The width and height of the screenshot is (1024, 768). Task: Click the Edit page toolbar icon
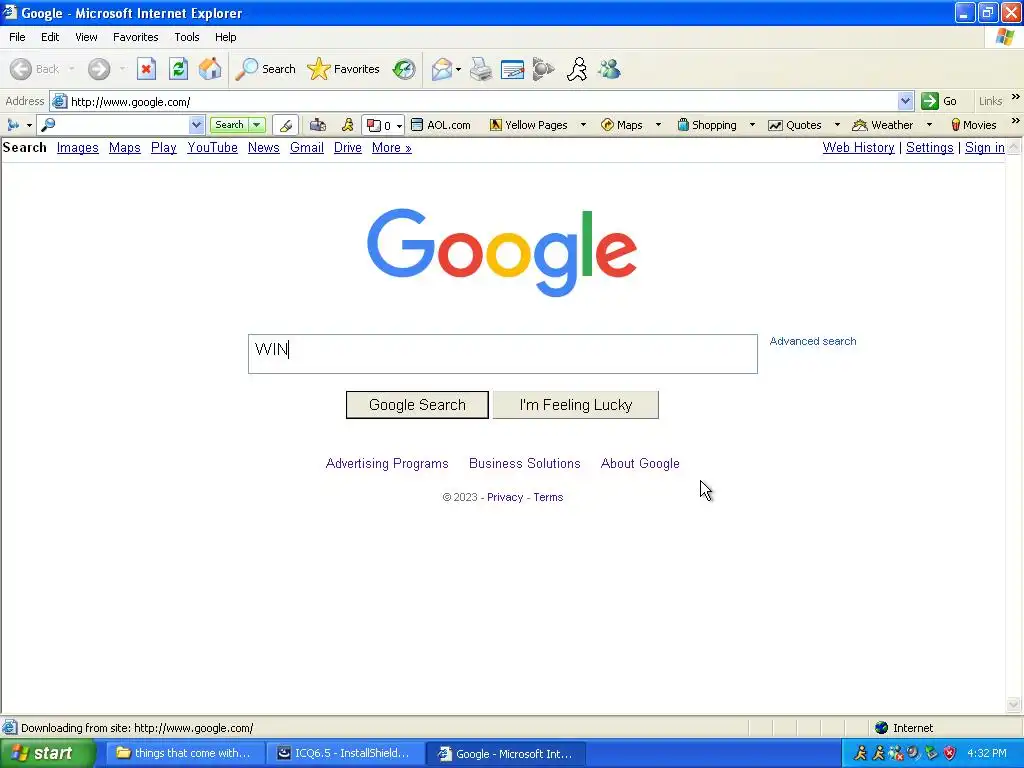pyautogui.click(x=512, y=69)
